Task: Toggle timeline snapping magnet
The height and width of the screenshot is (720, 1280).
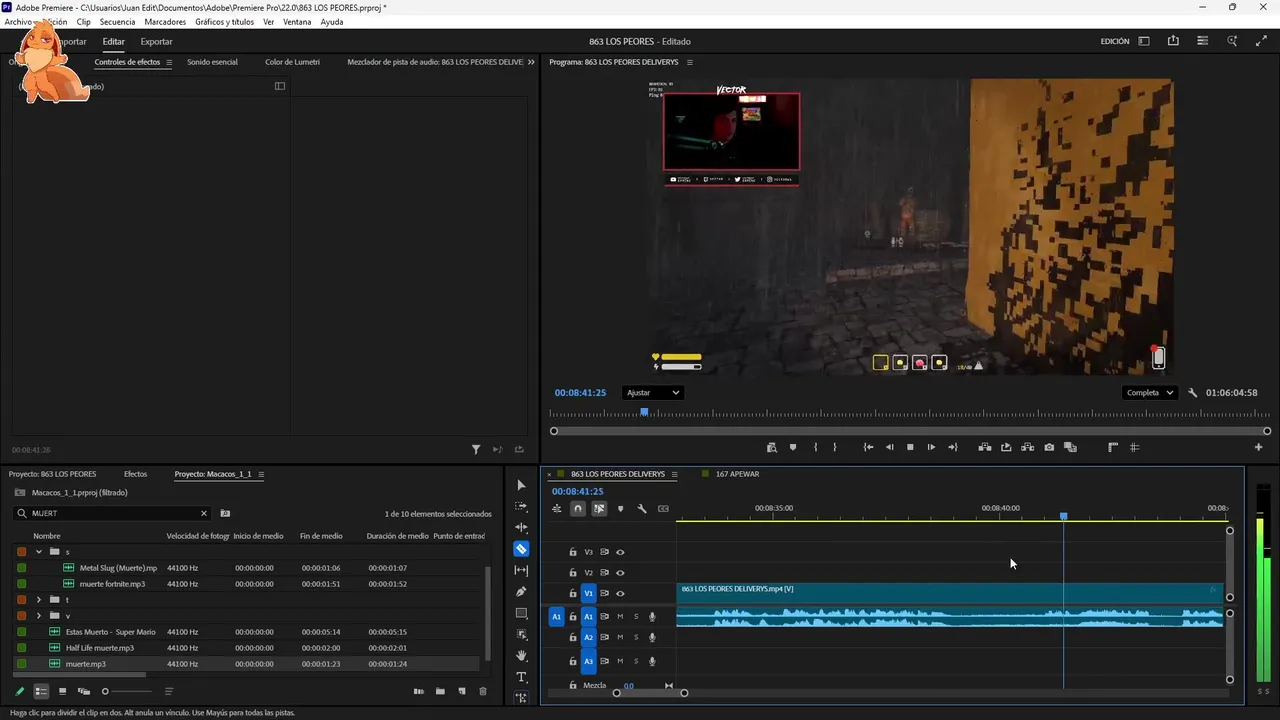Action: point(578,509)
